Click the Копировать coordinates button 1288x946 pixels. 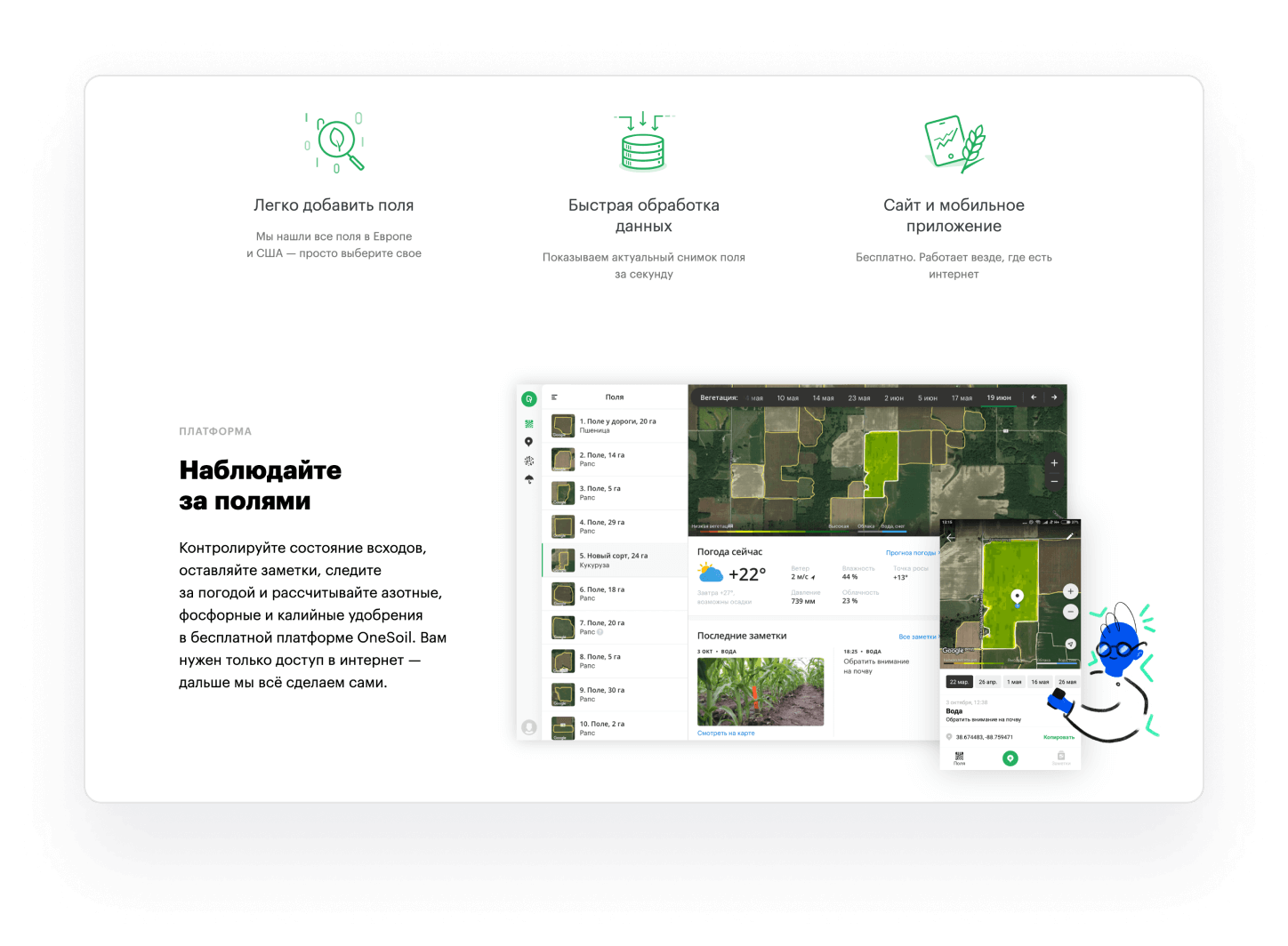pos(1059,737)
